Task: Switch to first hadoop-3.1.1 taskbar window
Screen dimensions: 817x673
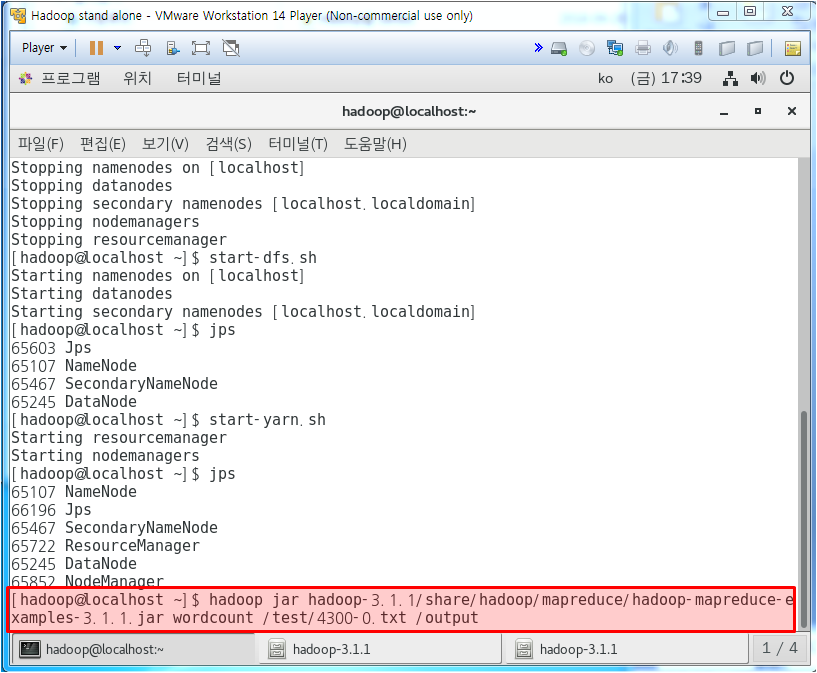Action: coord(379,649)
